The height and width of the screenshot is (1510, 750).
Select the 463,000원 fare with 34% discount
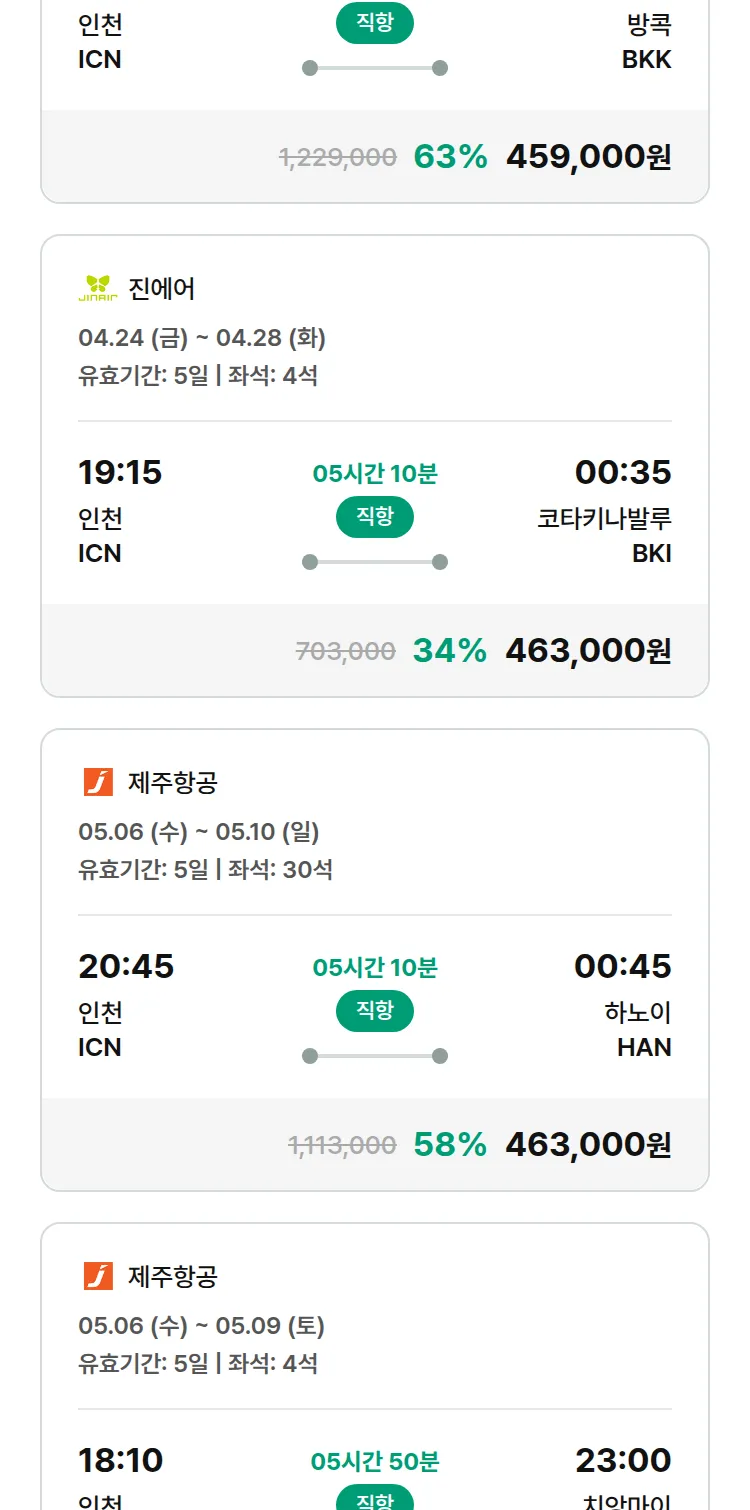pyautogui.click(x=588, y=651)
